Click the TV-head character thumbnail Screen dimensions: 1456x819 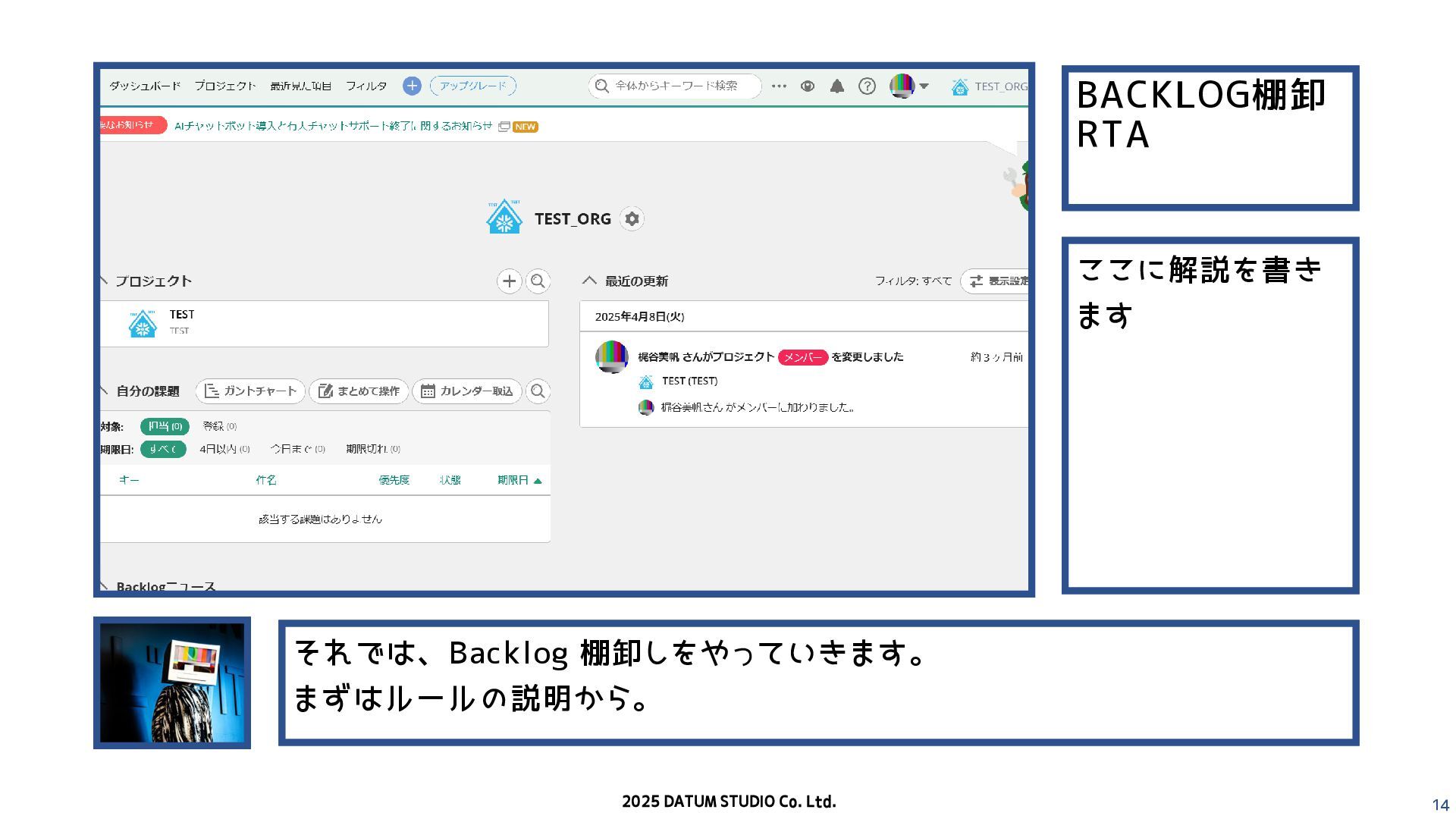[x=172, y=682]
